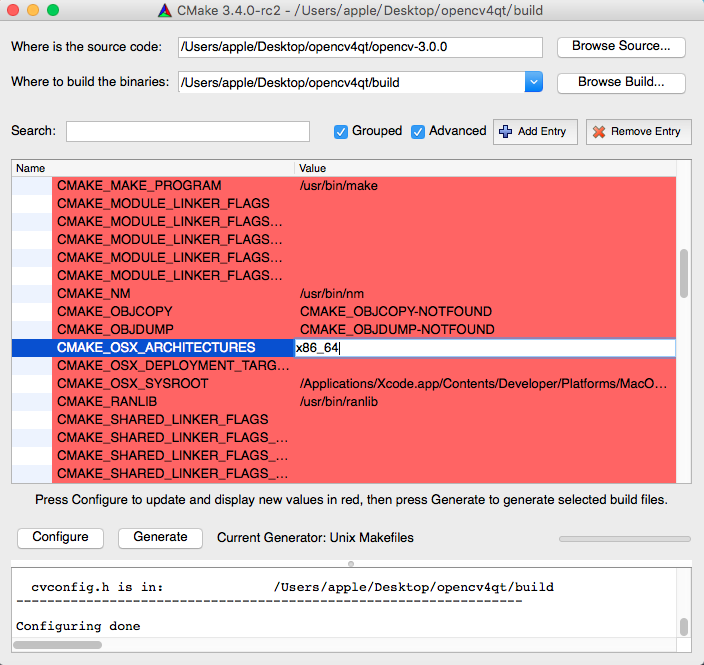Click the red X Remove Entry icon

[x=598, y=132]
